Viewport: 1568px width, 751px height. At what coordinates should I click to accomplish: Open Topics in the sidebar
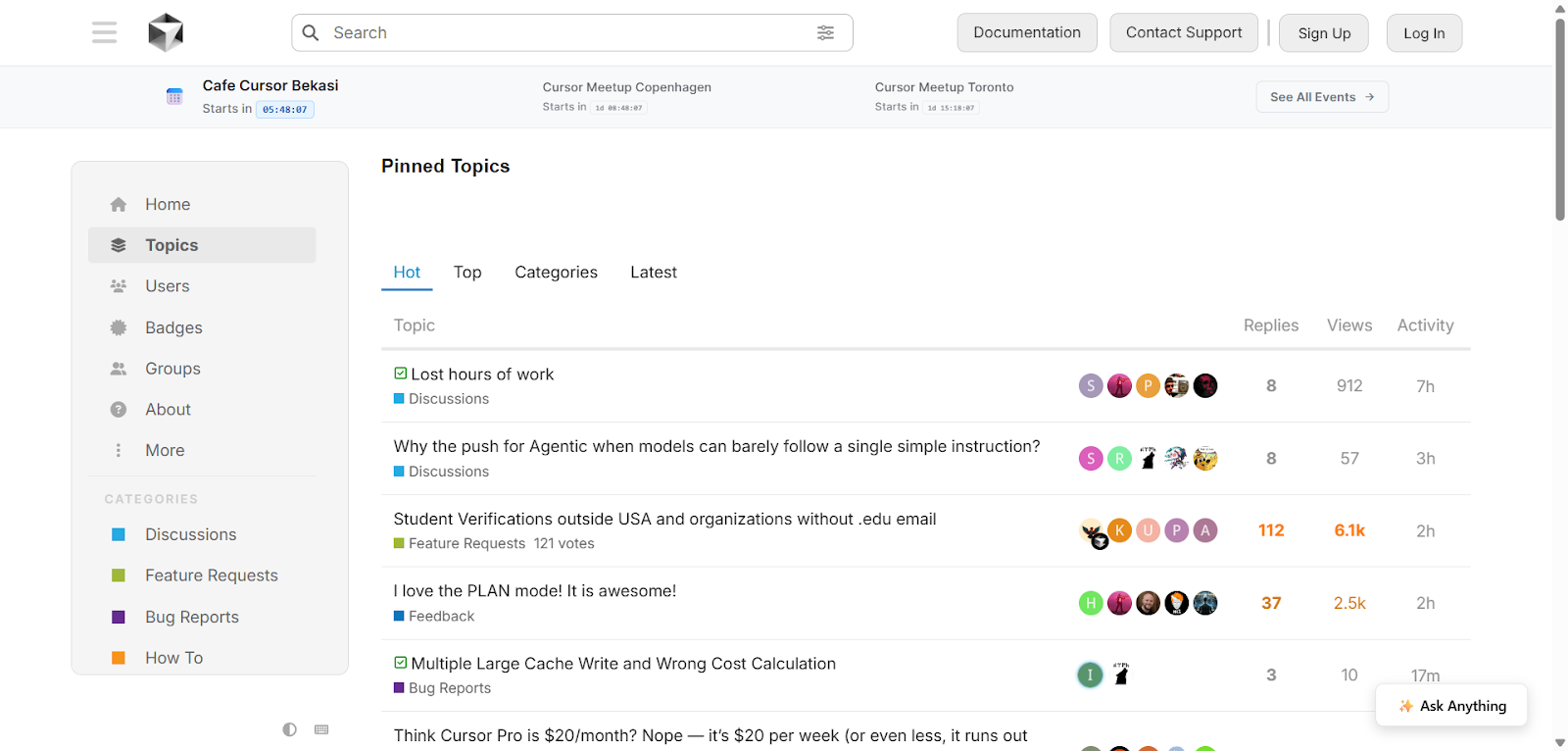(x=202, y=245)
